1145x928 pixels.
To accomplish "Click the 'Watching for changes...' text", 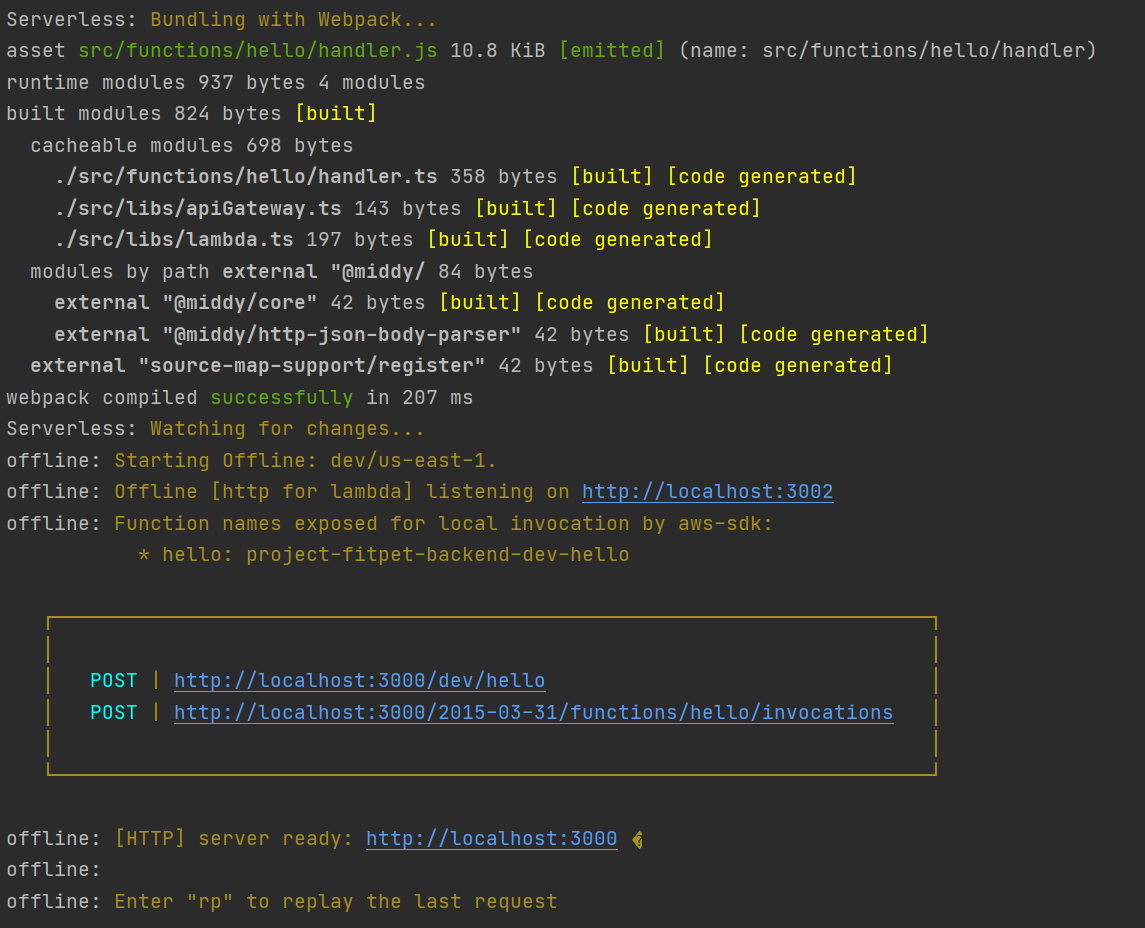I will pos(288,429).
